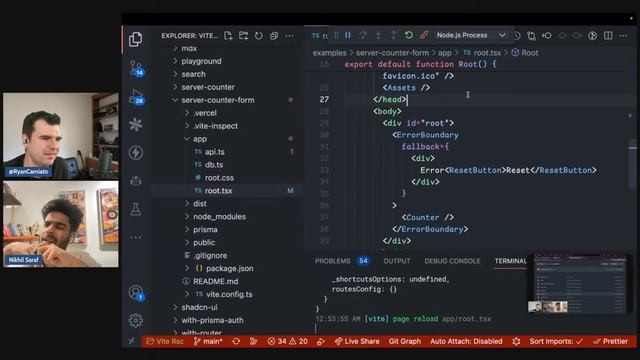Create a new folder in Explorer
Image resolution: width=640 pixels, height=360 pixels.
(x=244, y=36)
